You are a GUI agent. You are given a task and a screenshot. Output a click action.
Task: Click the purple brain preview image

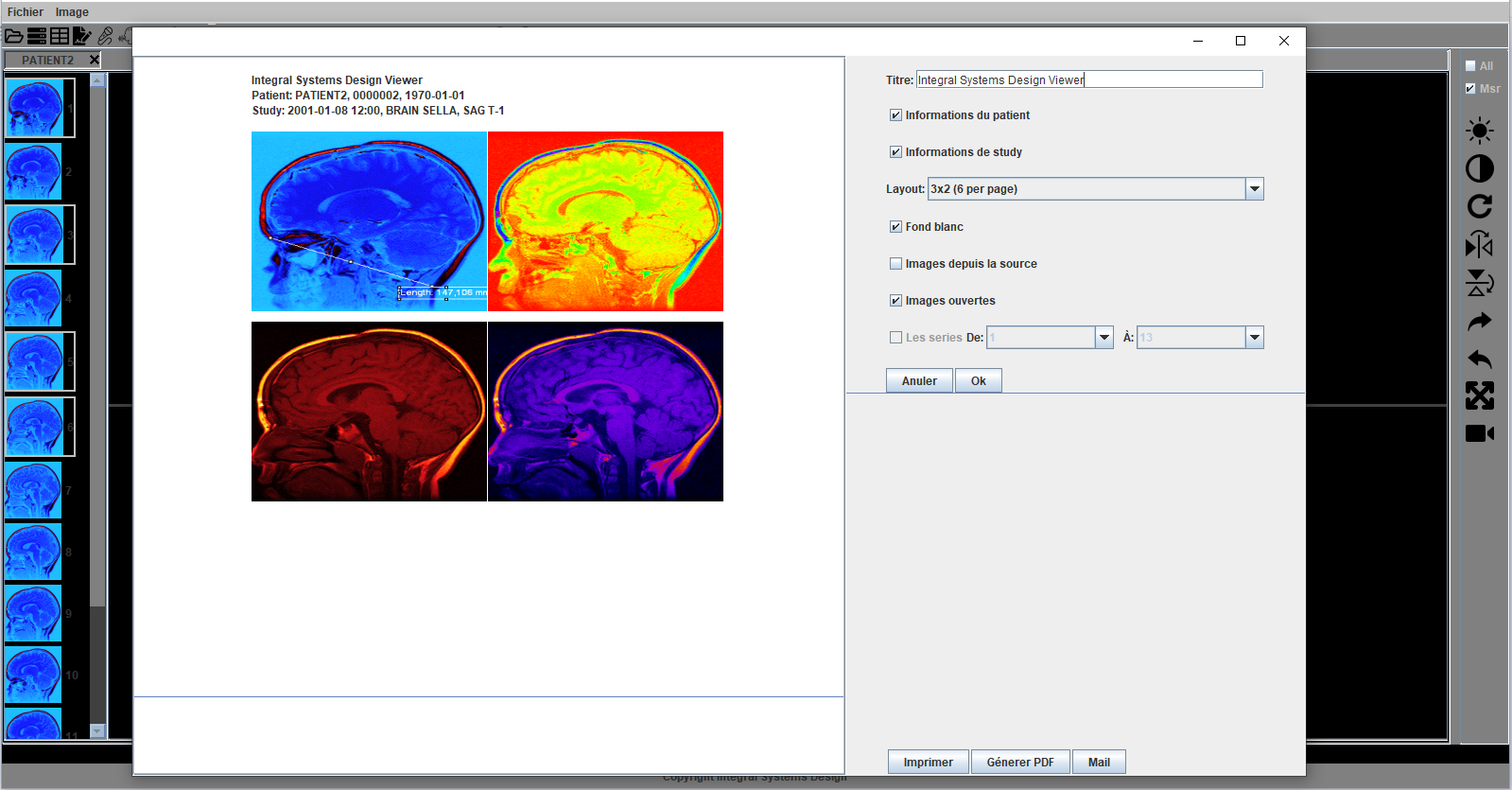(605, 412)
